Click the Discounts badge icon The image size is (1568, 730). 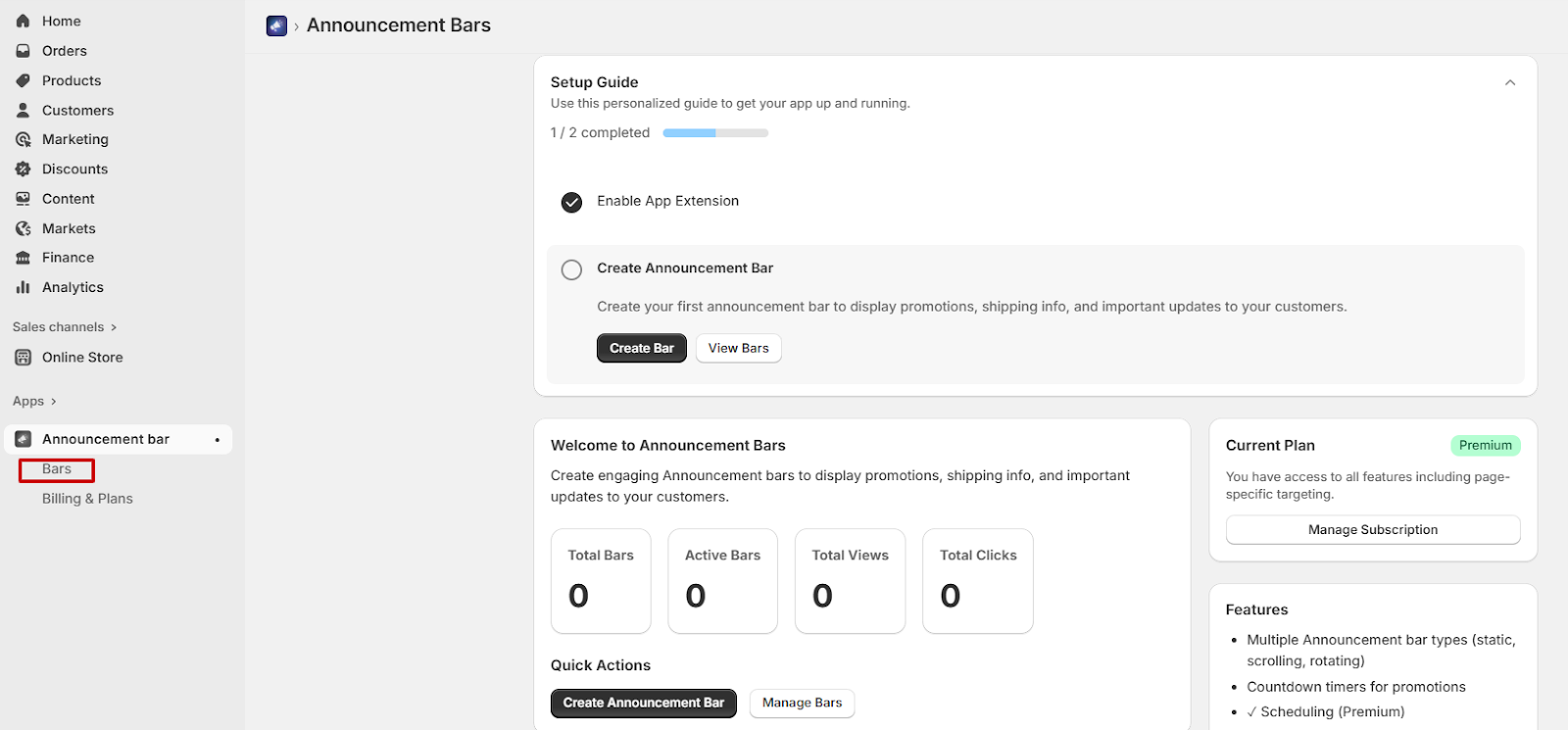point(23,170)
